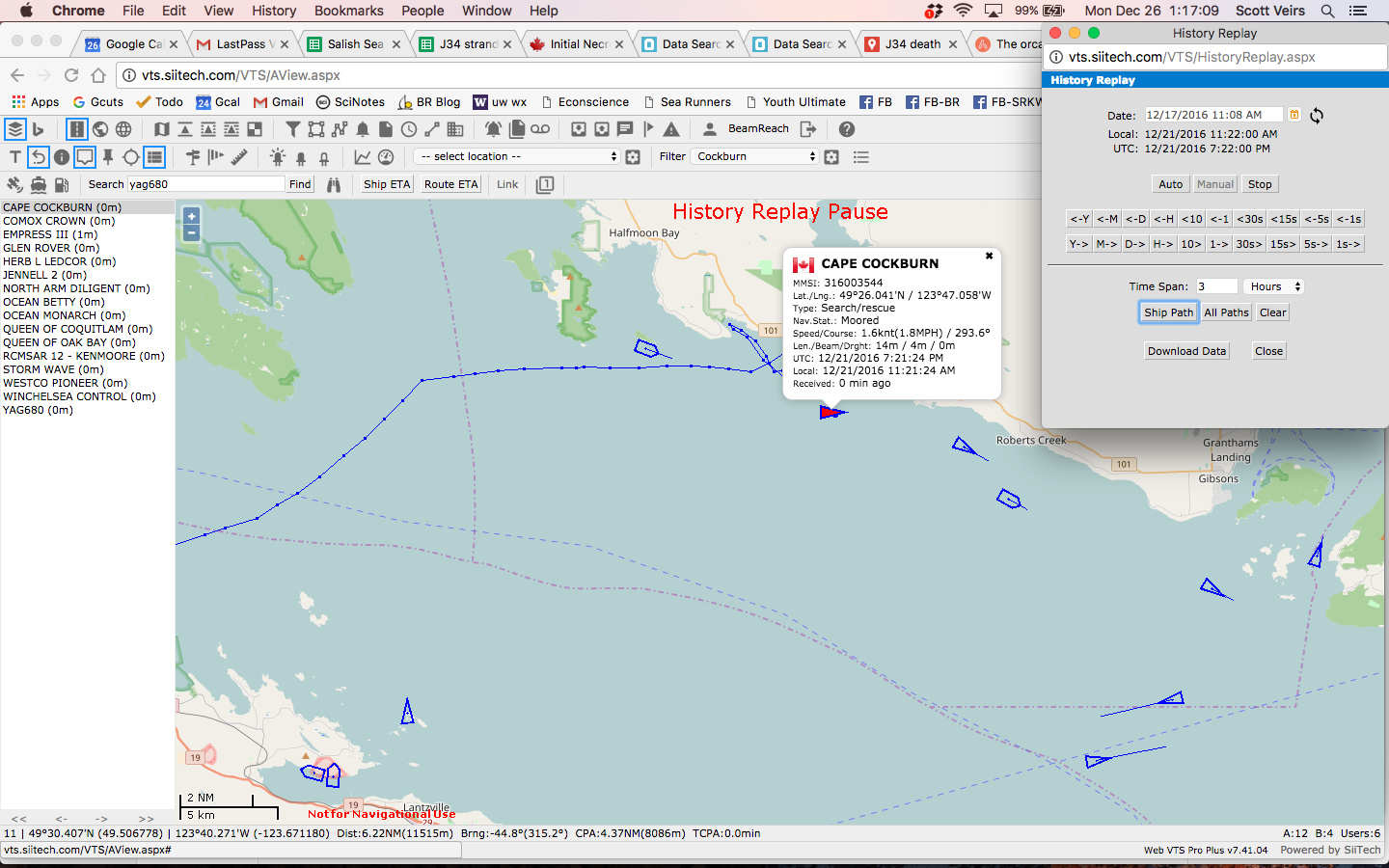The width and height of the screenshot is (1389, 868).
Task: Open the Filter dropdown showing Cockburn
Action: [756, 156]
